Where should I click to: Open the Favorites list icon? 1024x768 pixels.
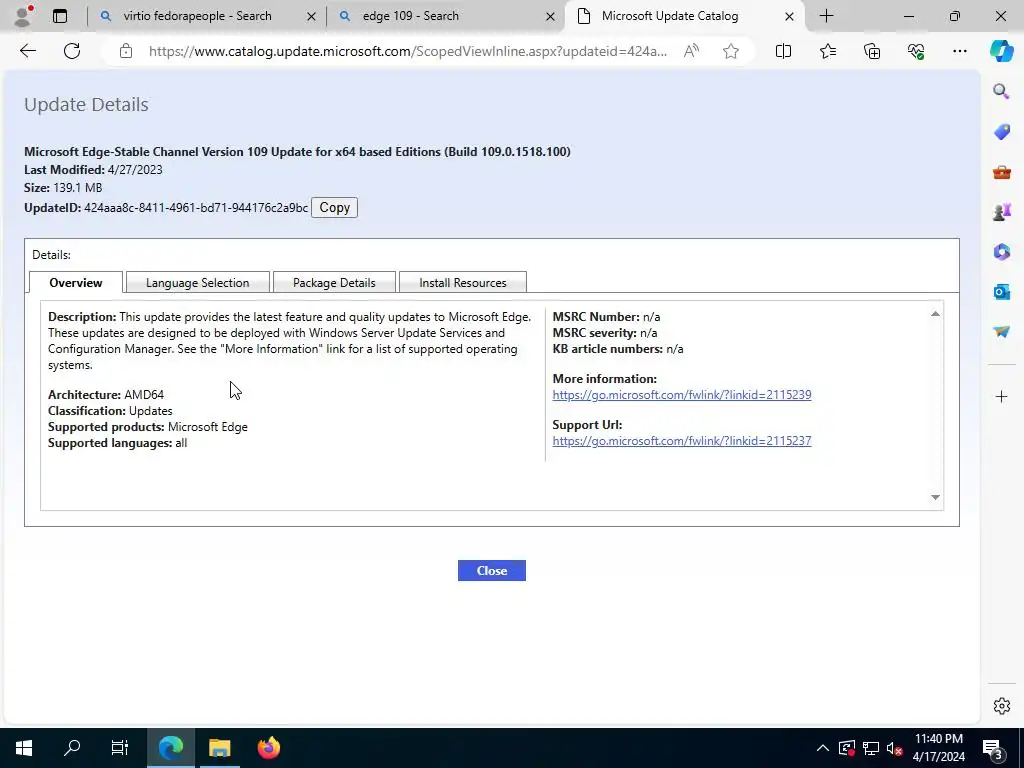pos(827,51)
